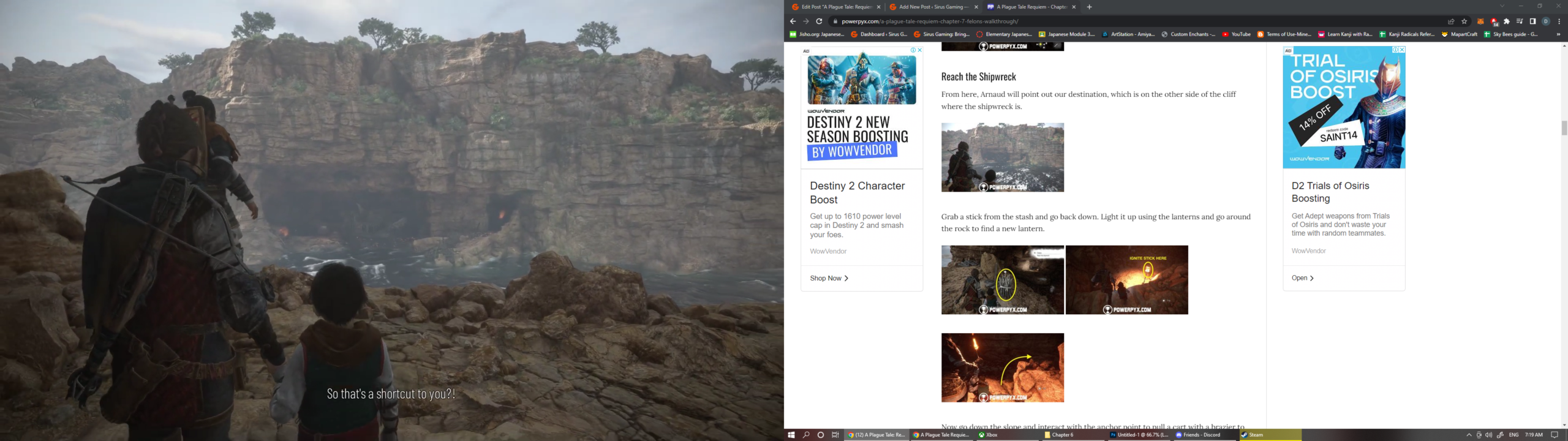Open the MetaMask fox extension
Image resolution: width=1568 pixels, height=441 pixels.
(1480, 21)
